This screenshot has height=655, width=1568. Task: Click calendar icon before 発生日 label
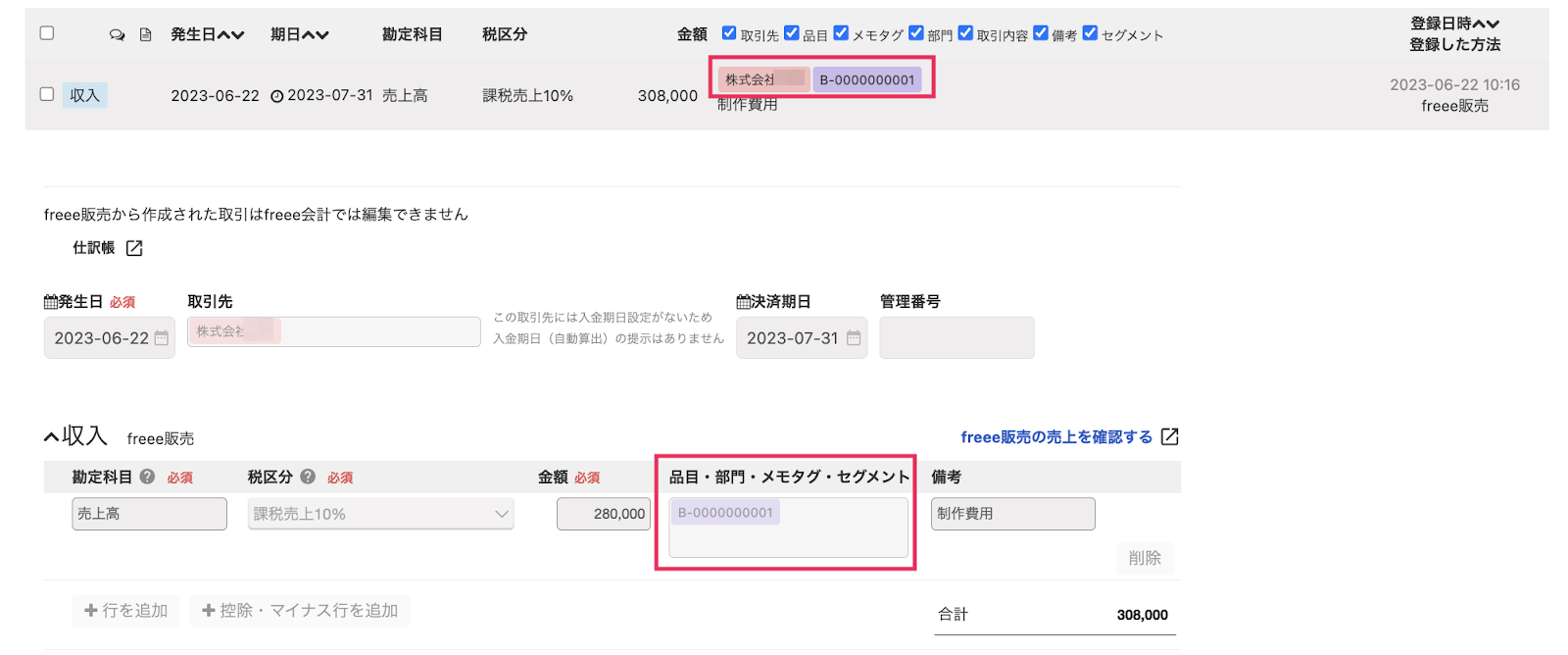[51, 302]
